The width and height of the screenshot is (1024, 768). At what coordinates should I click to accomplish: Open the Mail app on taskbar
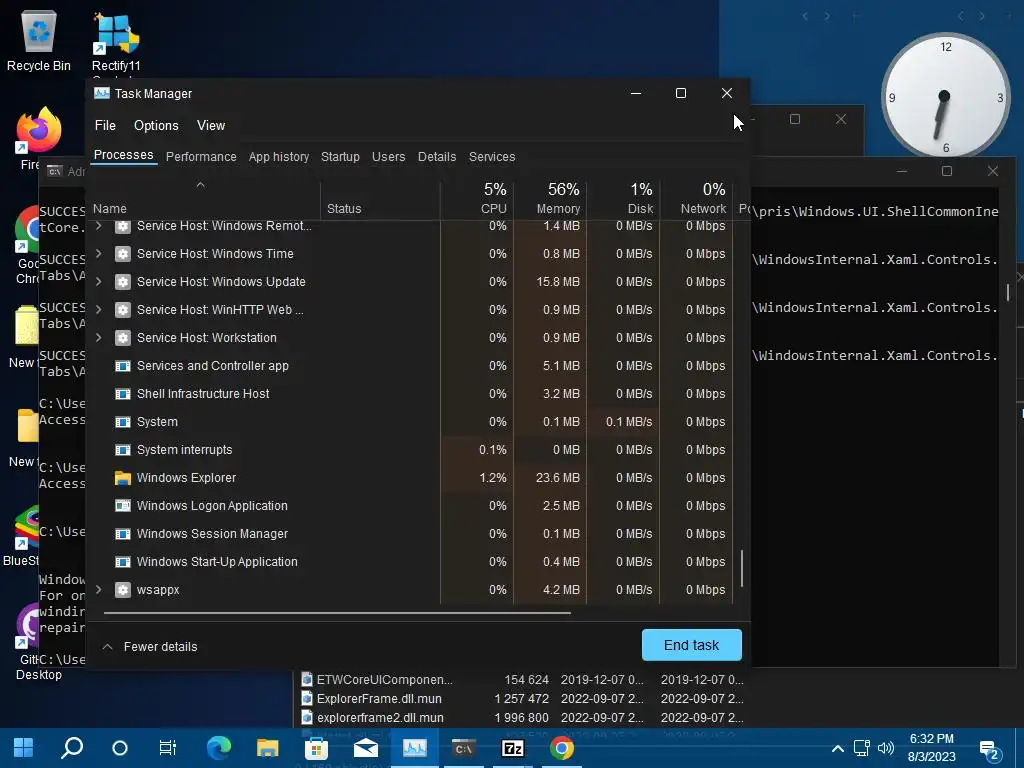[366, 748]
